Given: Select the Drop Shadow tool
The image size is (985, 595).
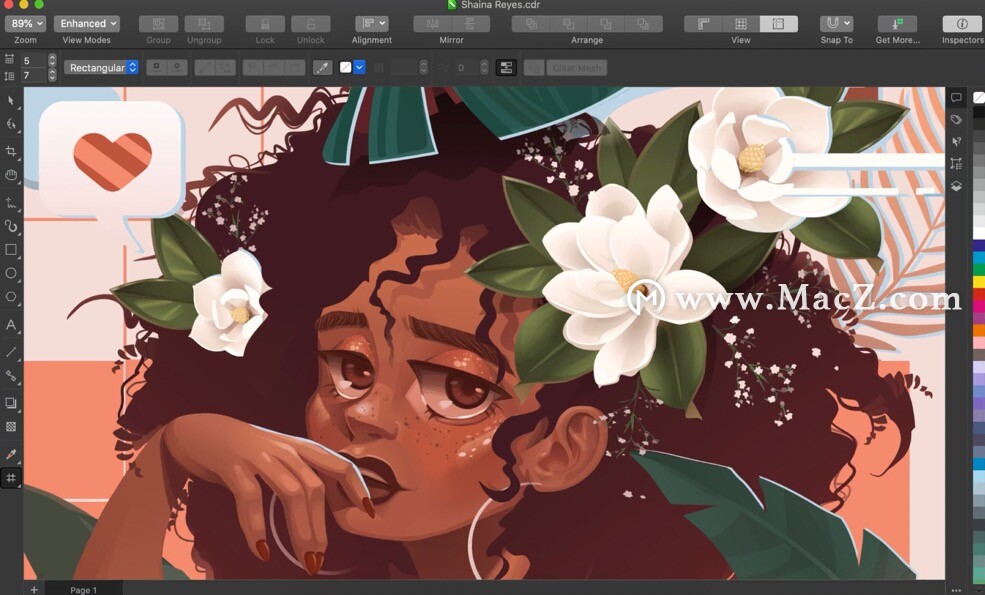Looking at the screenshot, I should coord(11,403).
